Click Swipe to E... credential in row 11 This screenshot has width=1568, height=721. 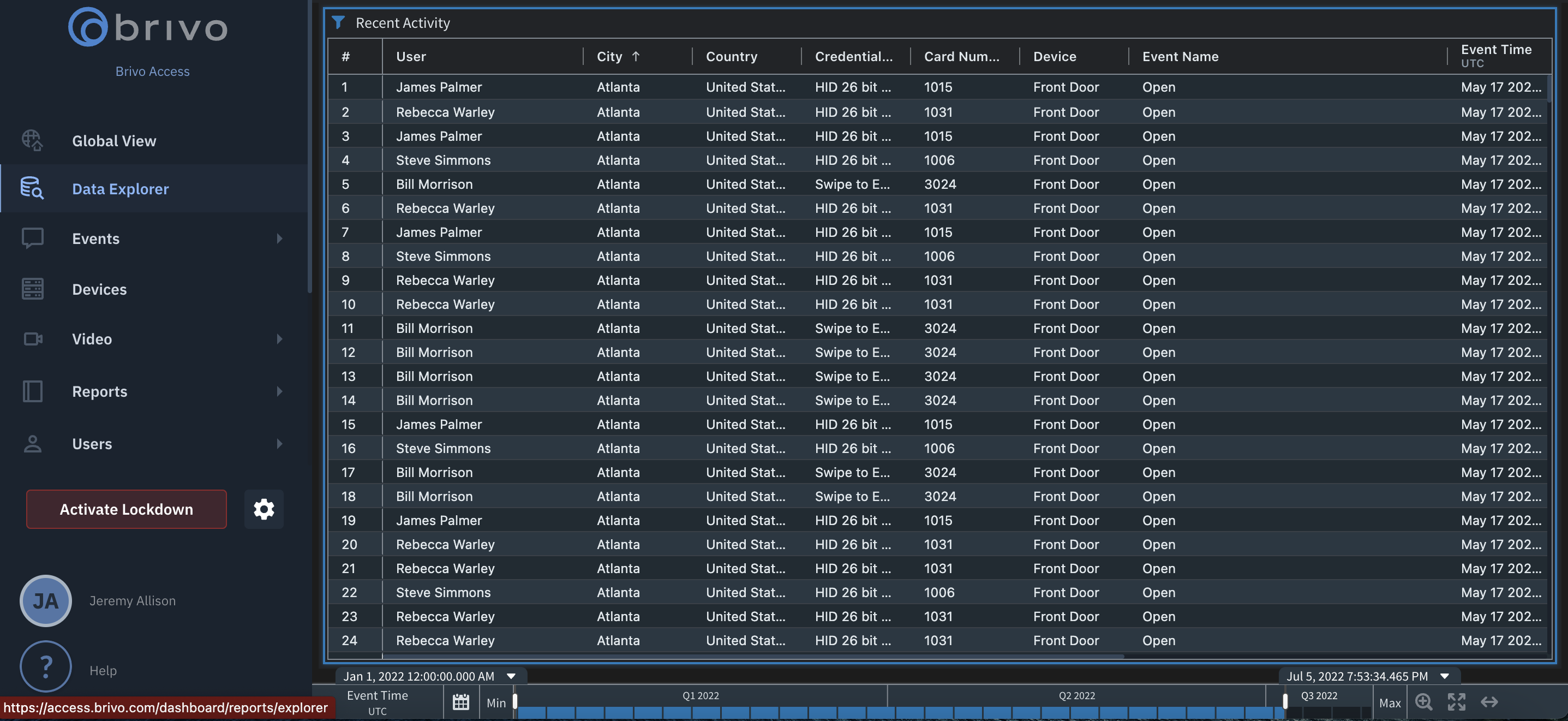click(852, 328)
